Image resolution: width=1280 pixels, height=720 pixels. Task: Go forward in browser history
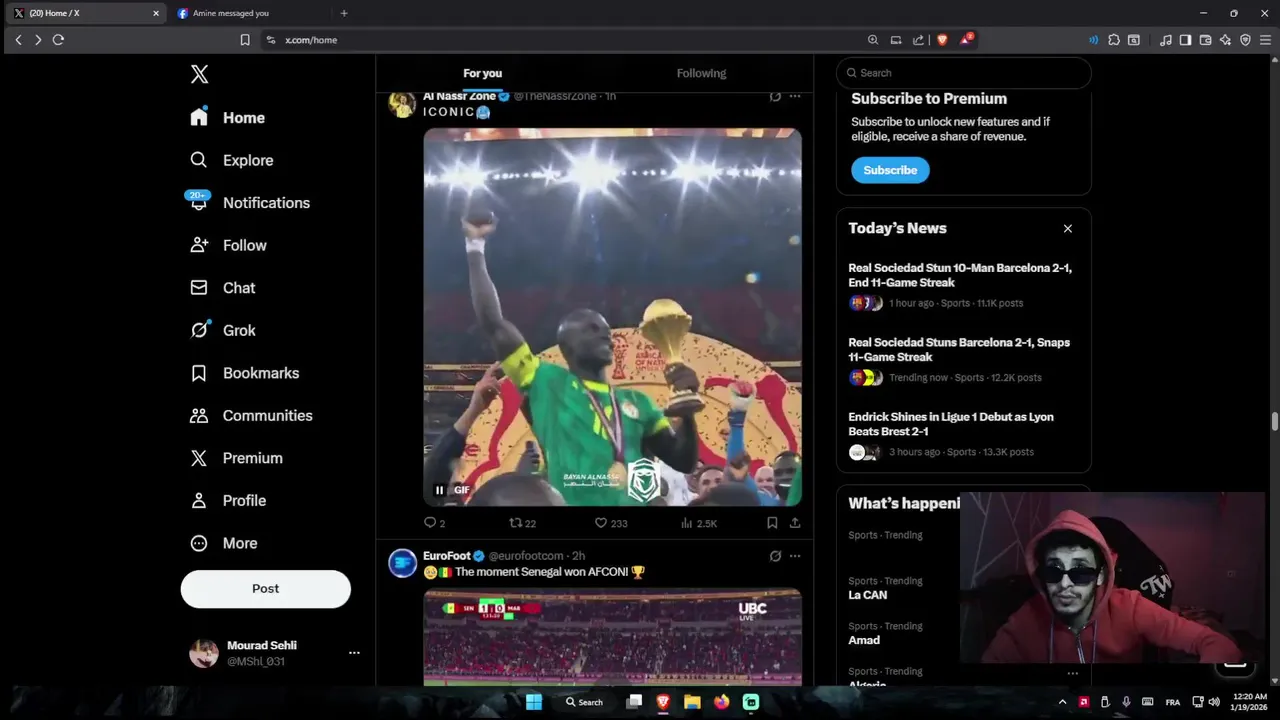(x=38, y=40)
